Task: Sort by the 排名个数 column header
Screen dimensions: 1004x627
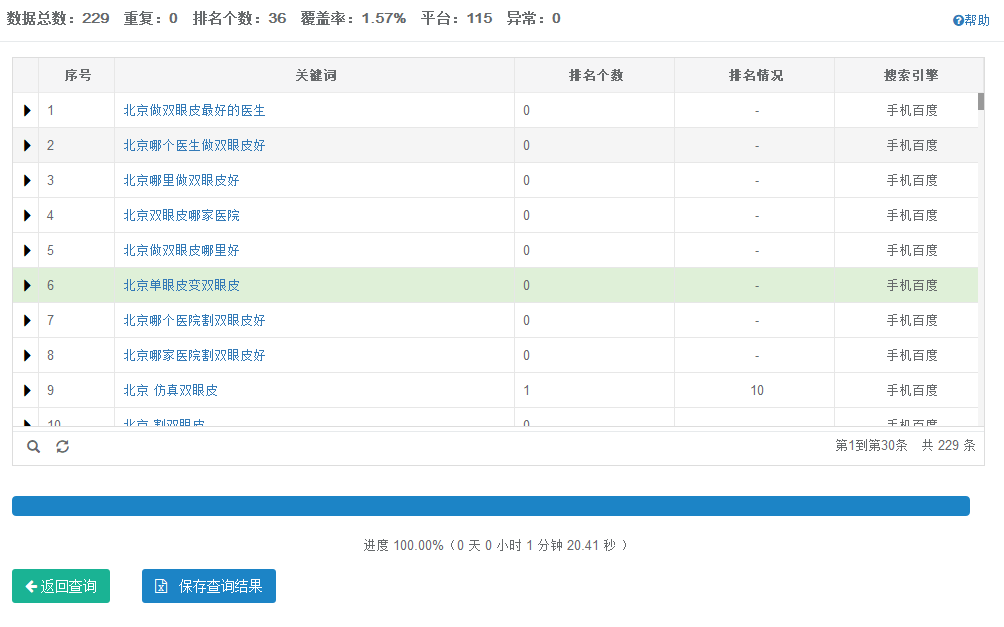Action: pos(595,76)
